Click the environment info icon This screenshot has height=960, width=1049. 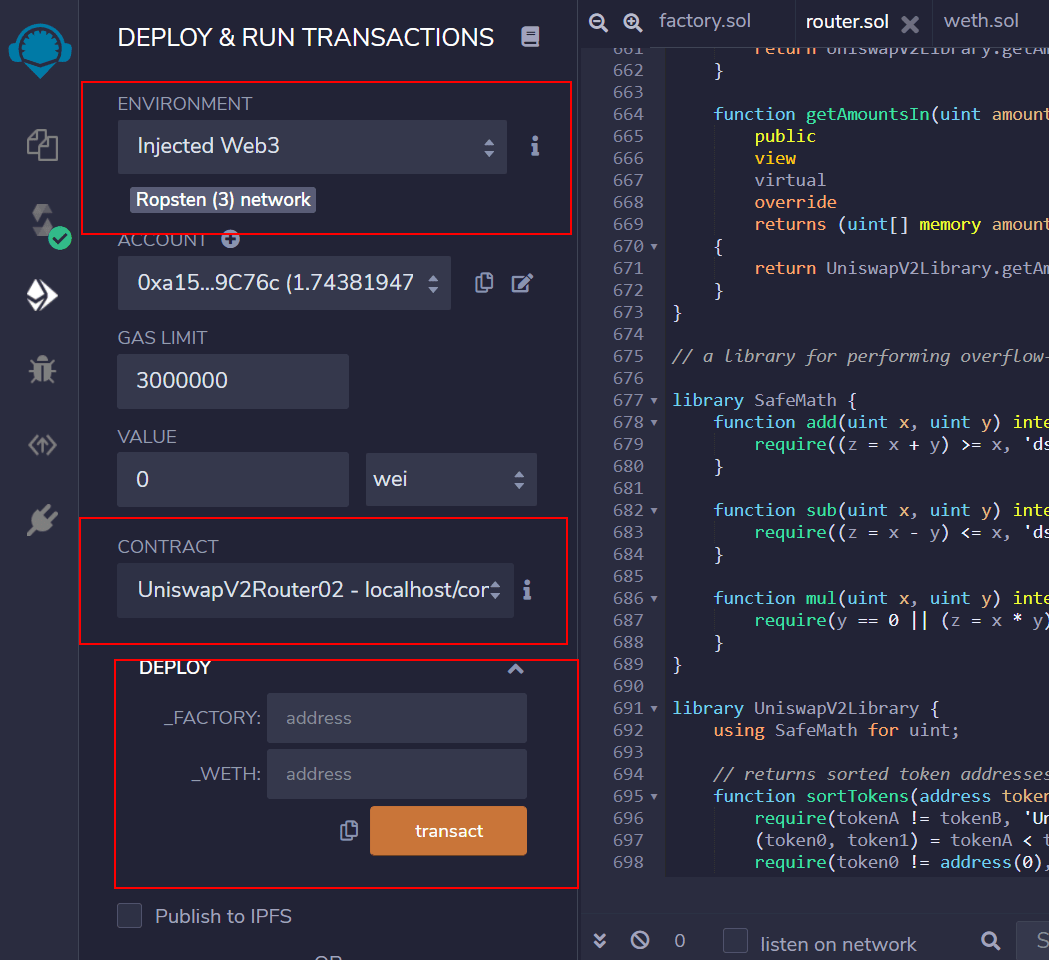(x=535, y=146)
